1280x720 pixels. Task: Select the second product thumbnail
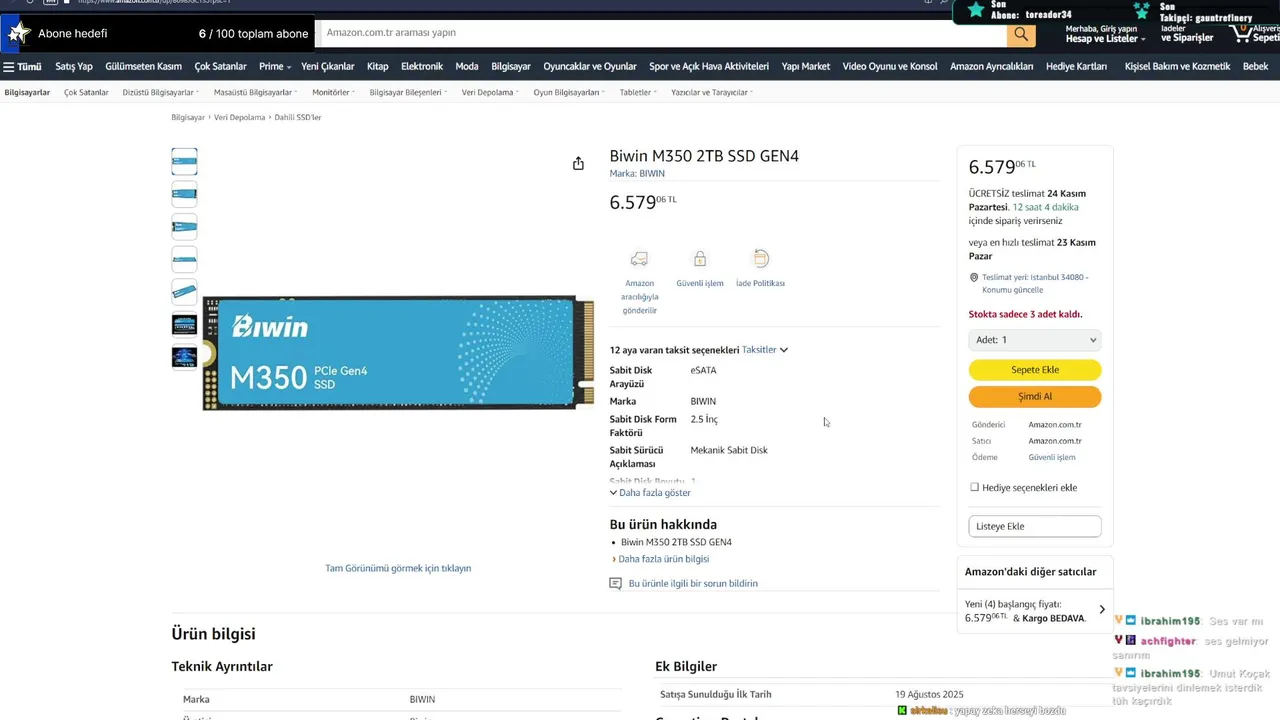[x=184, y=194]
